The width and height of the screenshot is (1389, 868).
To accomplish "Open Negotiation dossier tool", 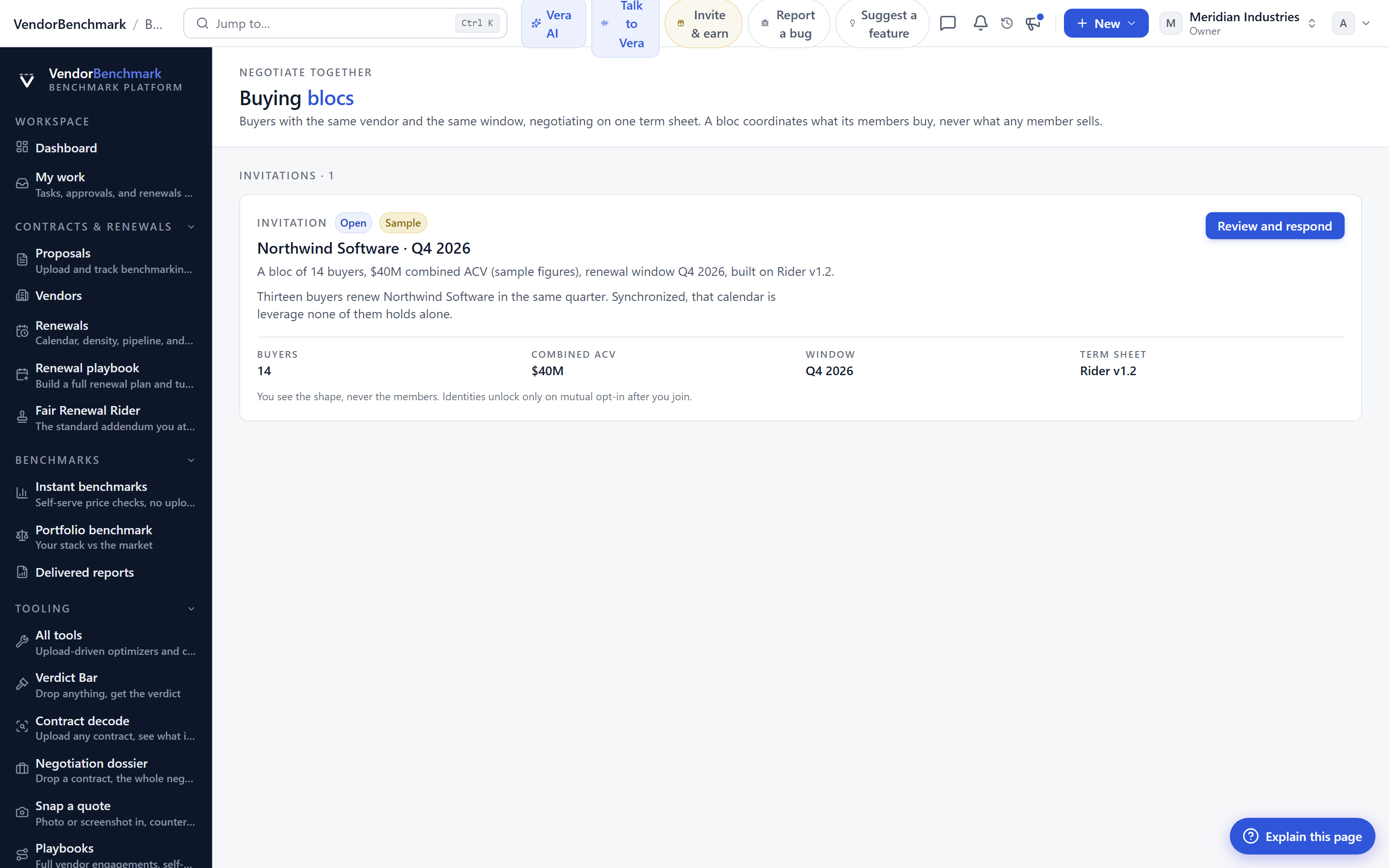I will click(x=106, y=771).
